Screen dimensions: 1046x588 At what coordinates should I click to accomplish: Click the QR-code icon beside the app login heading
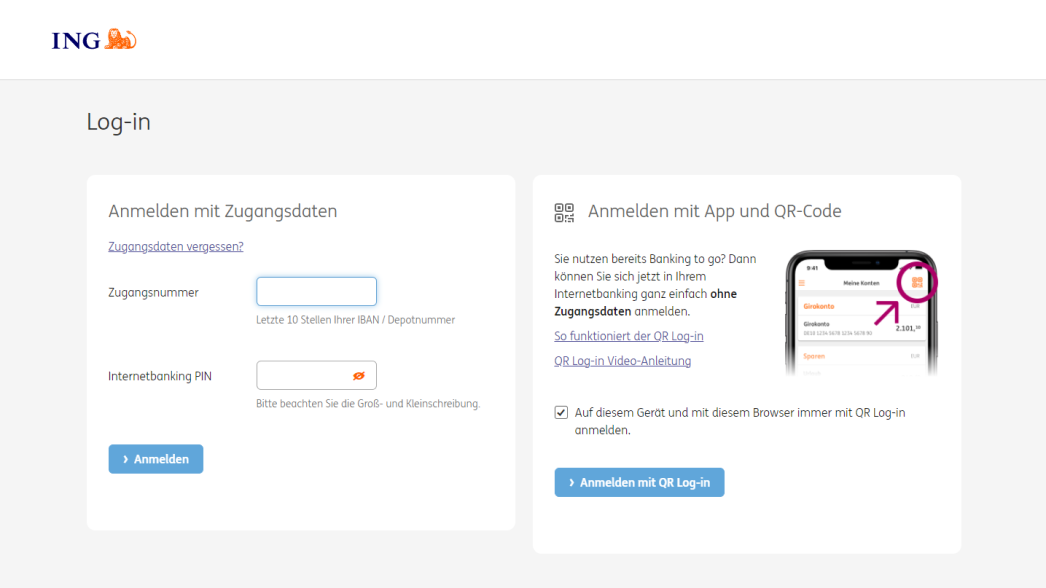(563, 211)
